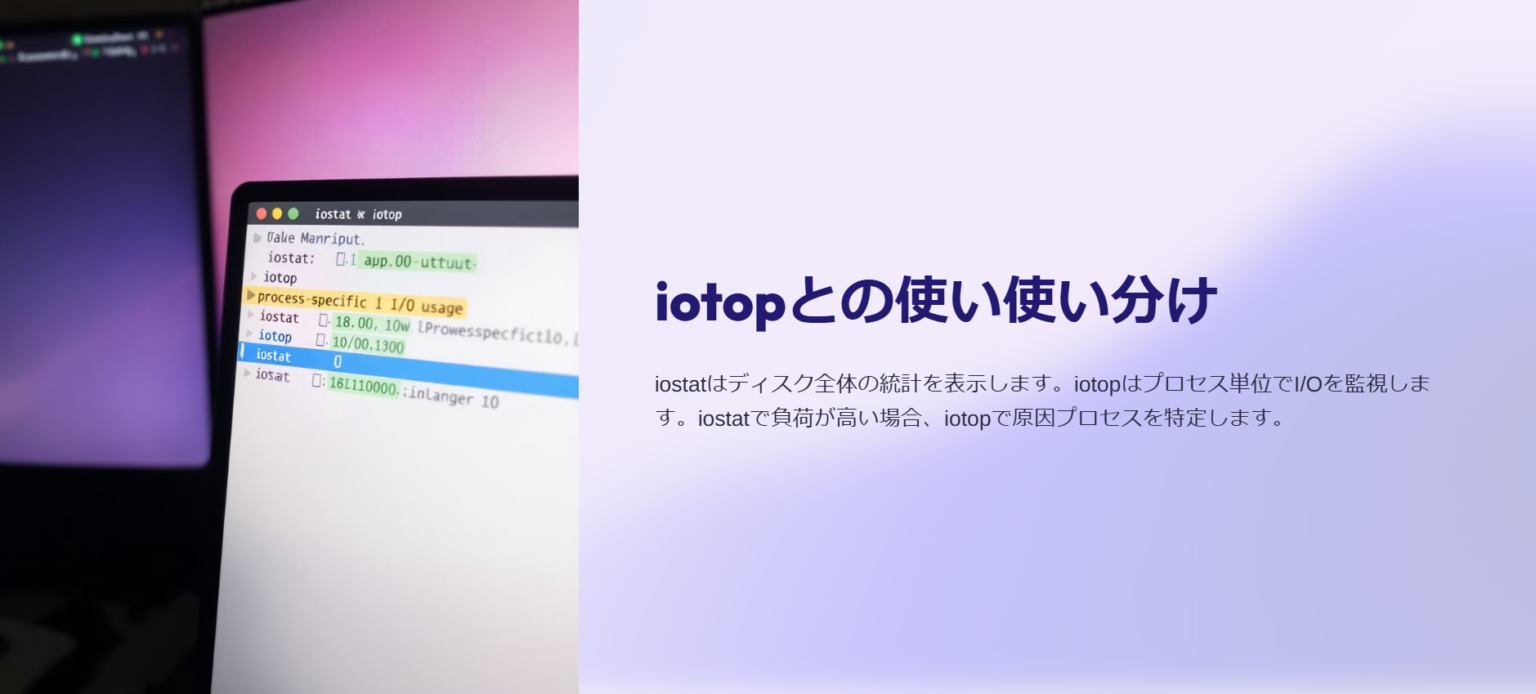Select the iostat icon placeholder beside 18.00
This screenshot has height=694, width=1536.
tap(324, 318)
